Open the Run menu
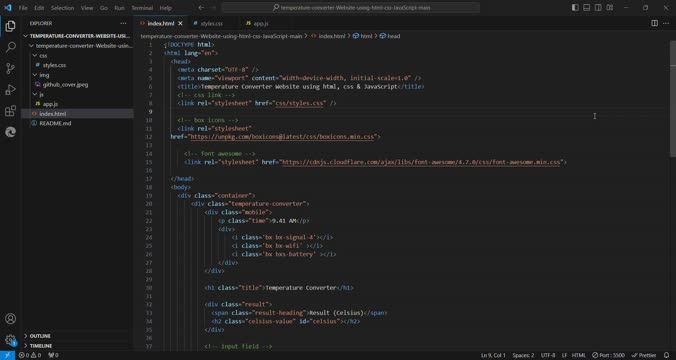The image size is (676, 360). pos(119,8)
